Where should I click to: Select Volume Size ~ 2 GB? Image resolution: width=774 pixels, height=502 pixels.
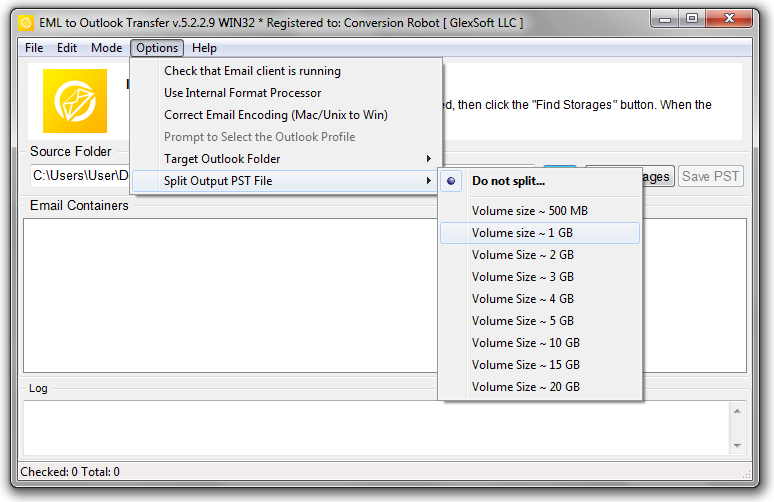point(540,255)
